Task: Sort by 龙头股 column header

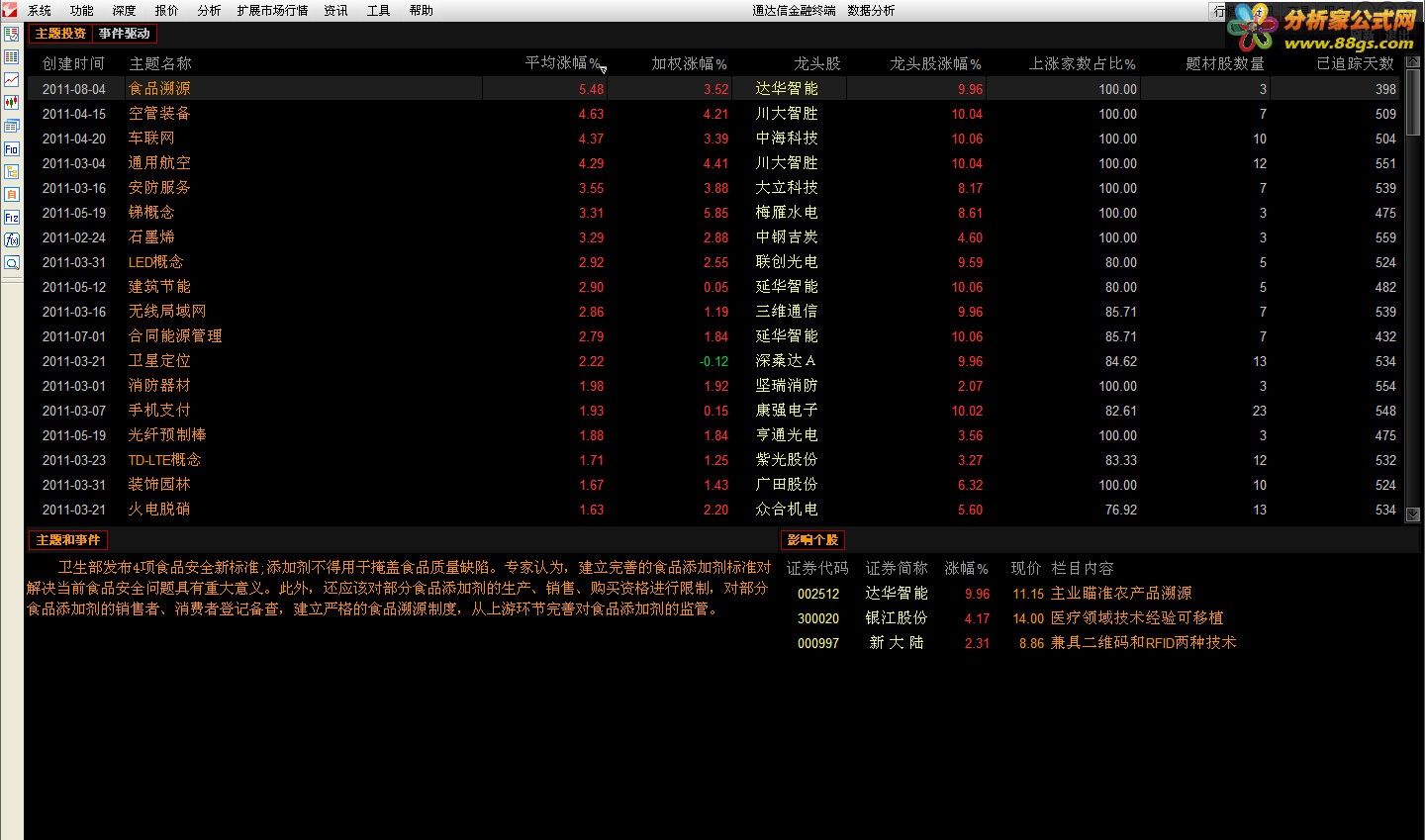Action: 817,63
